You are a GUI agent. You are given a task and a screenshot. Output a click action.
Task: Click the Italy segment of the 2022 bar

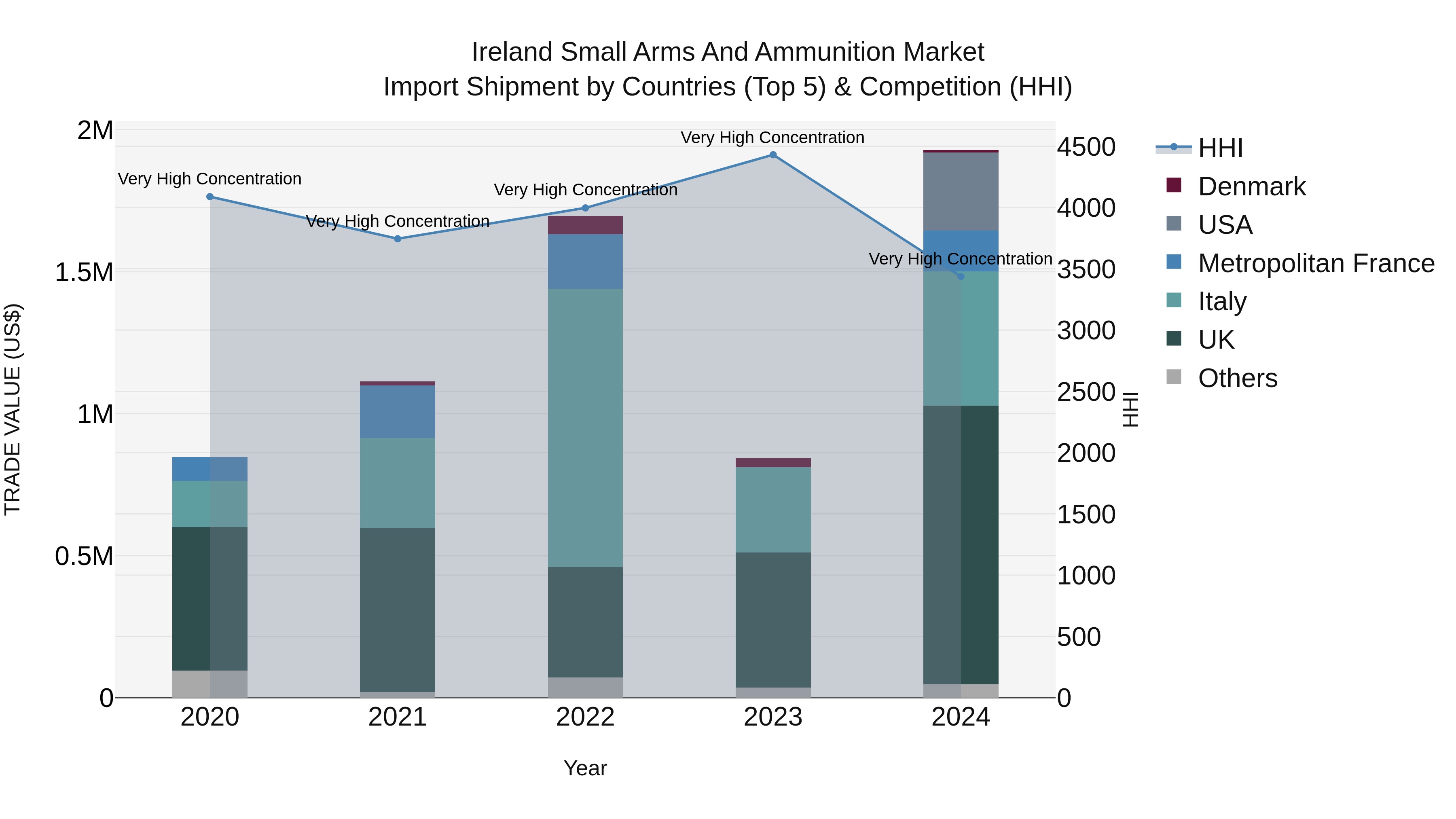(586, 428)
